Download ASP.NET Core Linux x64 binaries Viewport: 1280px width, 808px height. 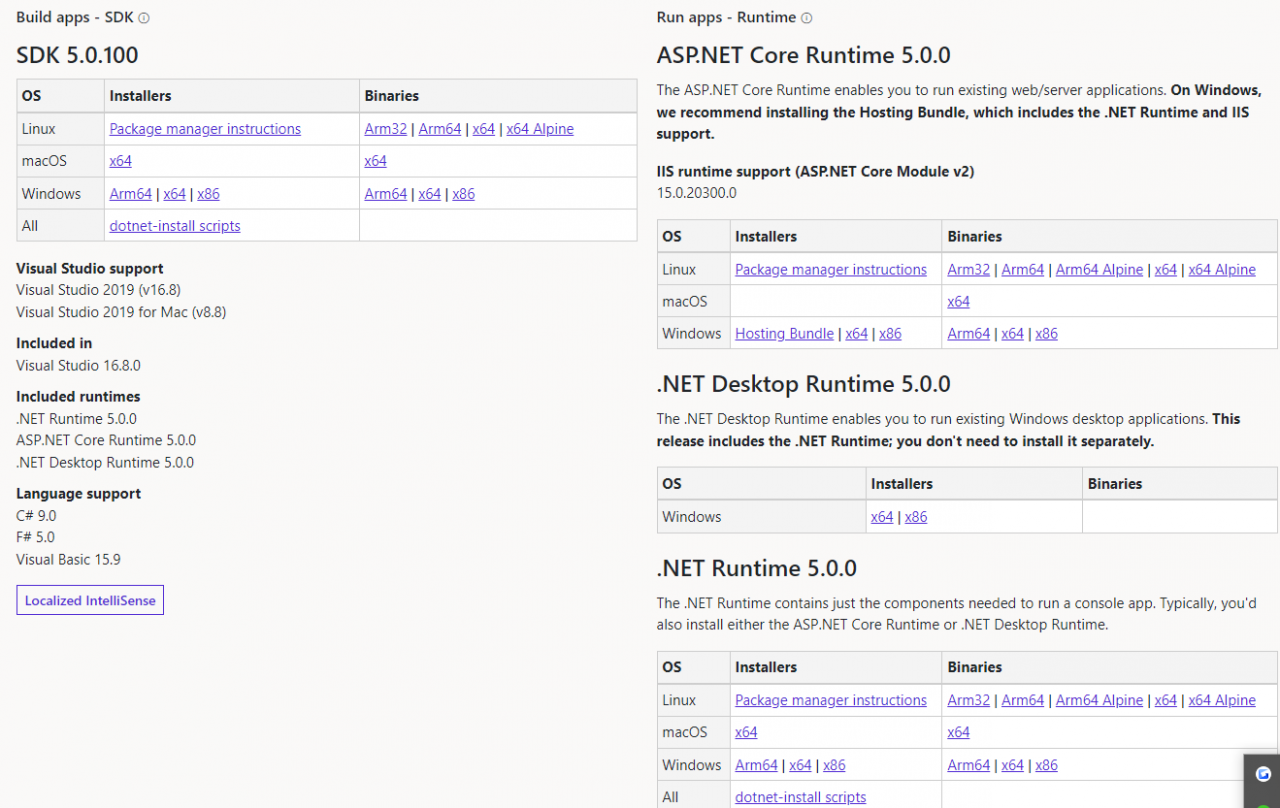[x=1166, y=270]
